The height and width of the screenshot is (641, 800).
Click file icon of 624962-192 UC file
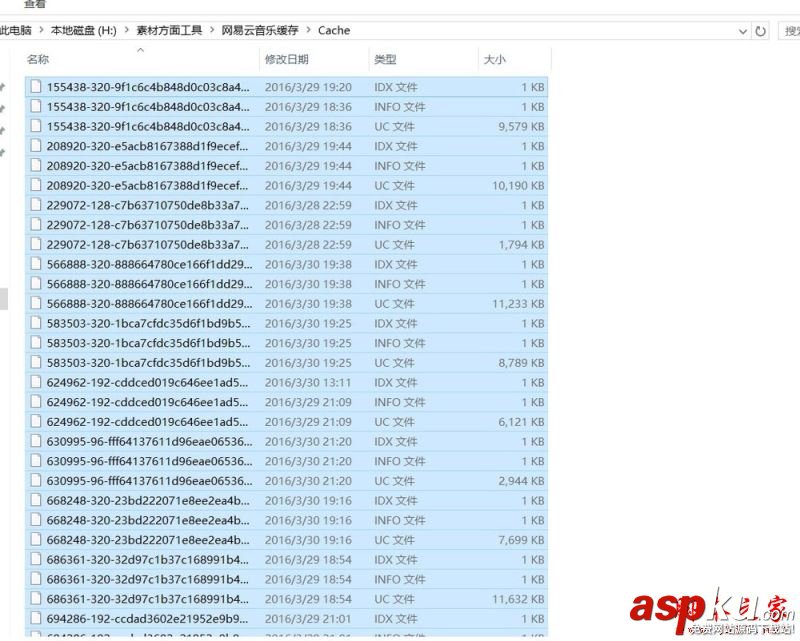(36, 422)
